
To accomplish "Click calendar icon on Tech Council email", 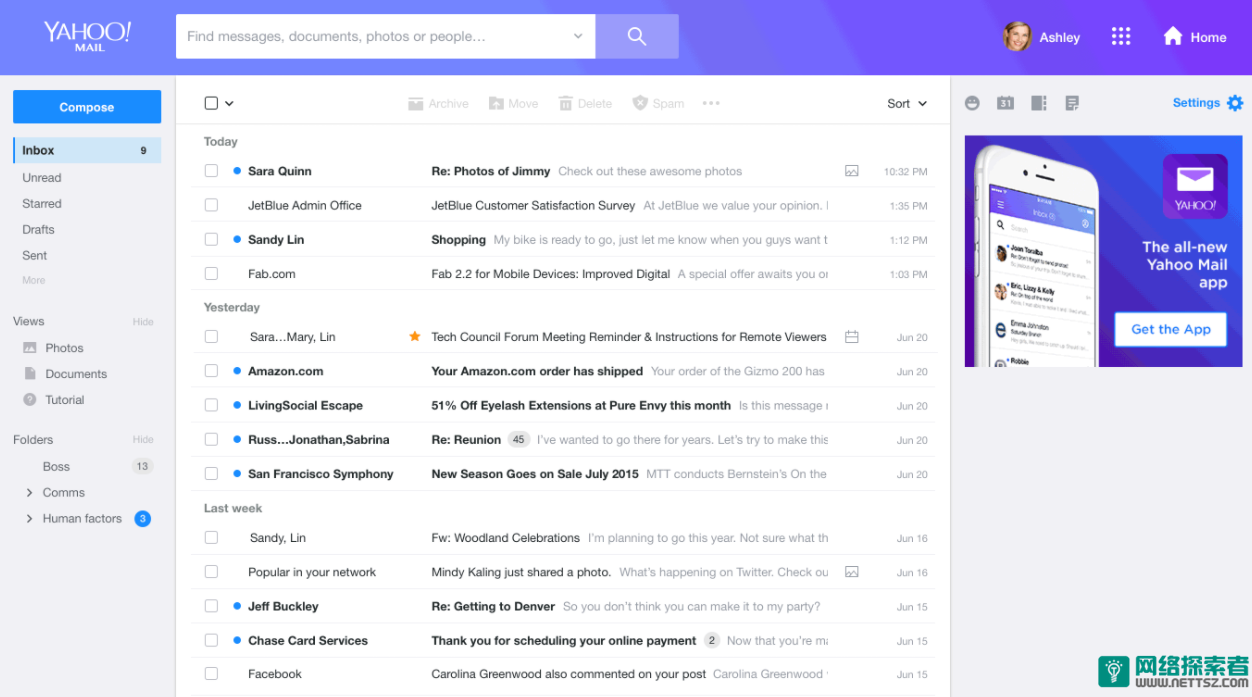I will [x=852, y=337].
